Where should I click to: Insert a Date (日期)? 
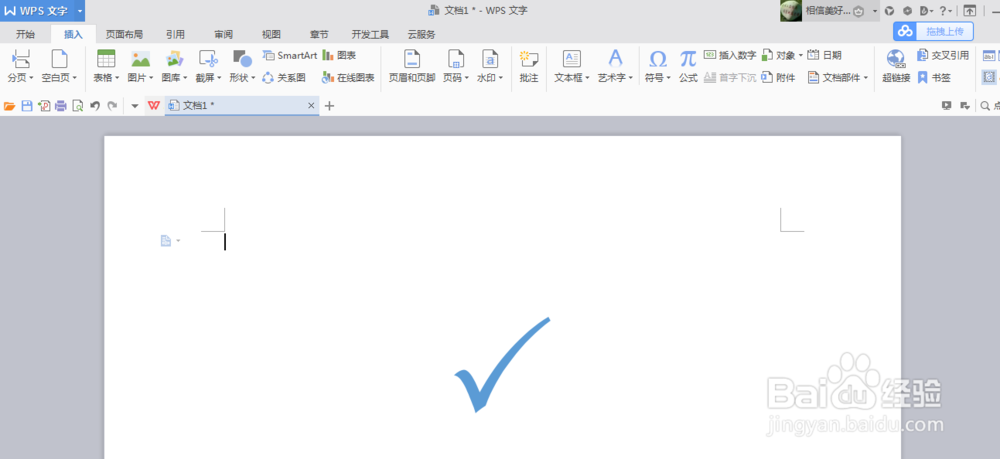tap(825, 55)
